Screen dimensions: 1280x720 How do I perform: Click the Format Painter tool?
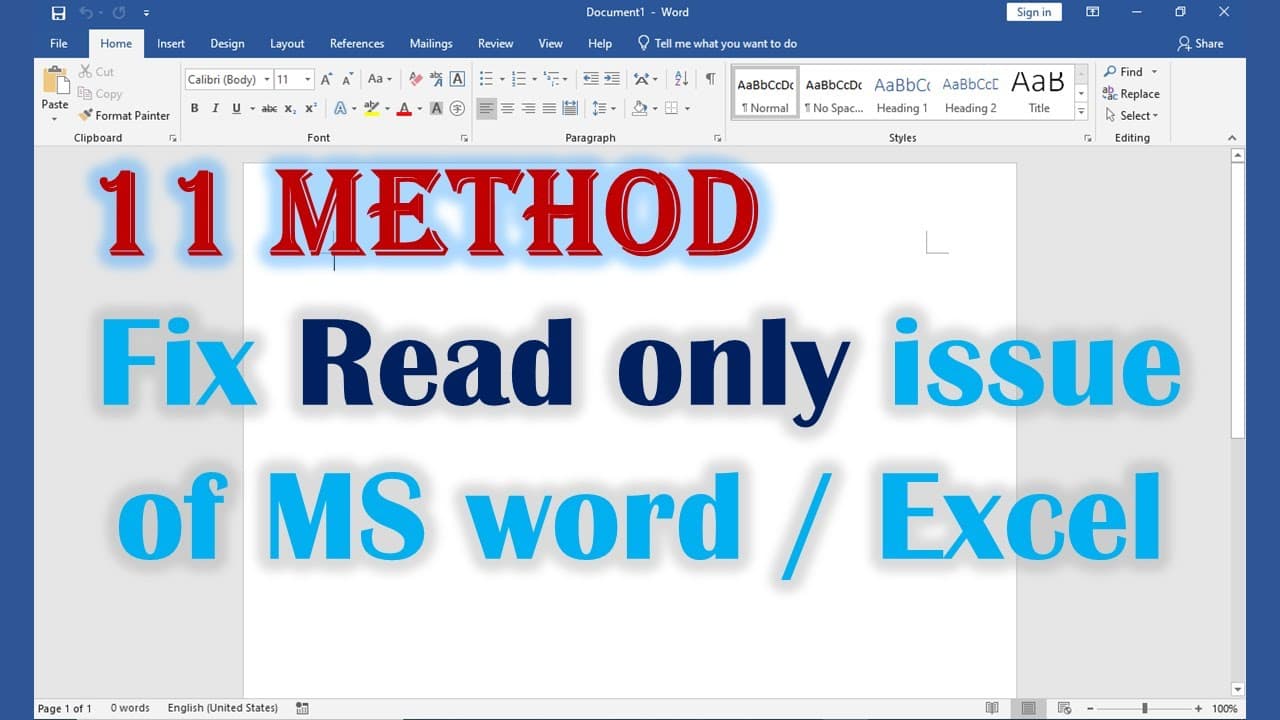point(124,115)
